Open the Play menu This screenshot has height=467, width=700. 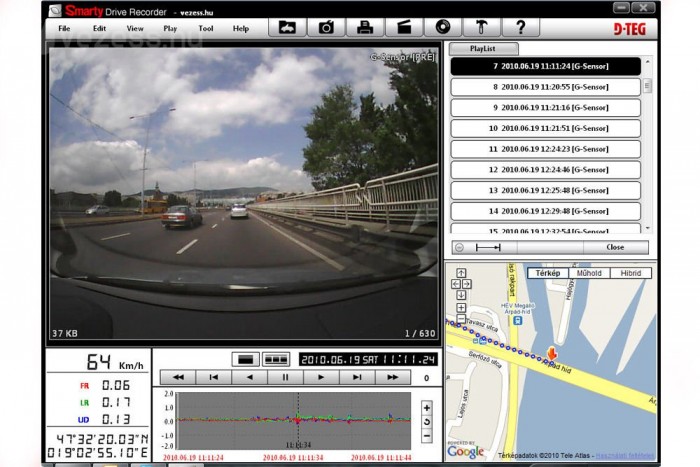tap(170, 29)
